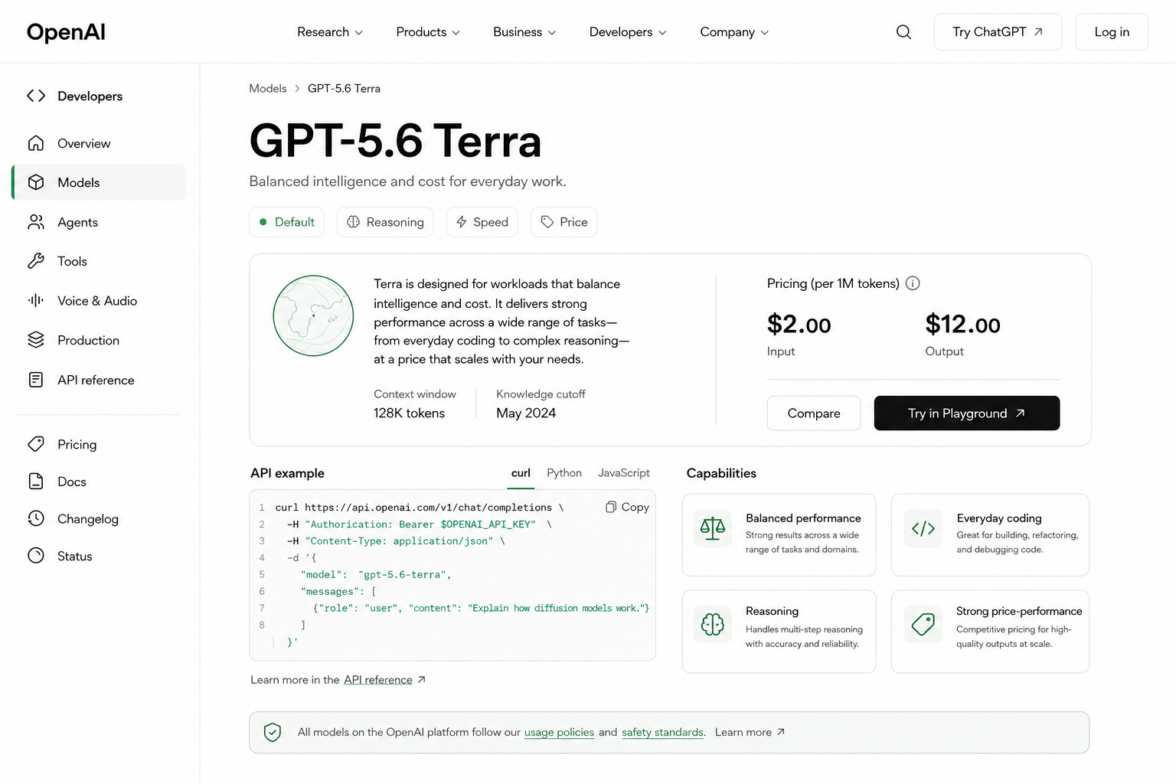1176x784 pixels.
Task: Copy the curl code example
Action: point(627,507)
